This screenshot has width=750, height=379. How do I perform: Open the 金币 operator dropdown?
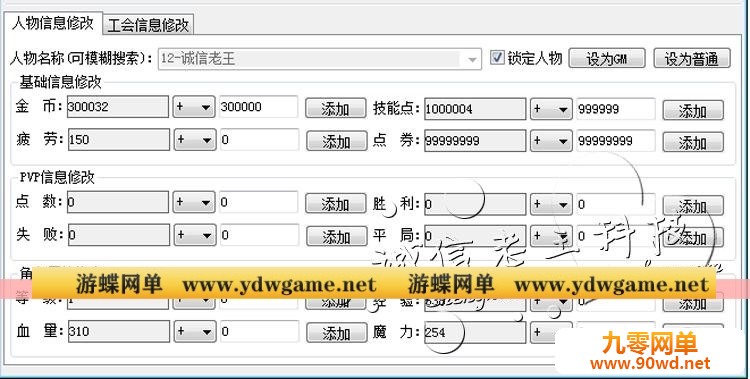[x=194, y=107]
